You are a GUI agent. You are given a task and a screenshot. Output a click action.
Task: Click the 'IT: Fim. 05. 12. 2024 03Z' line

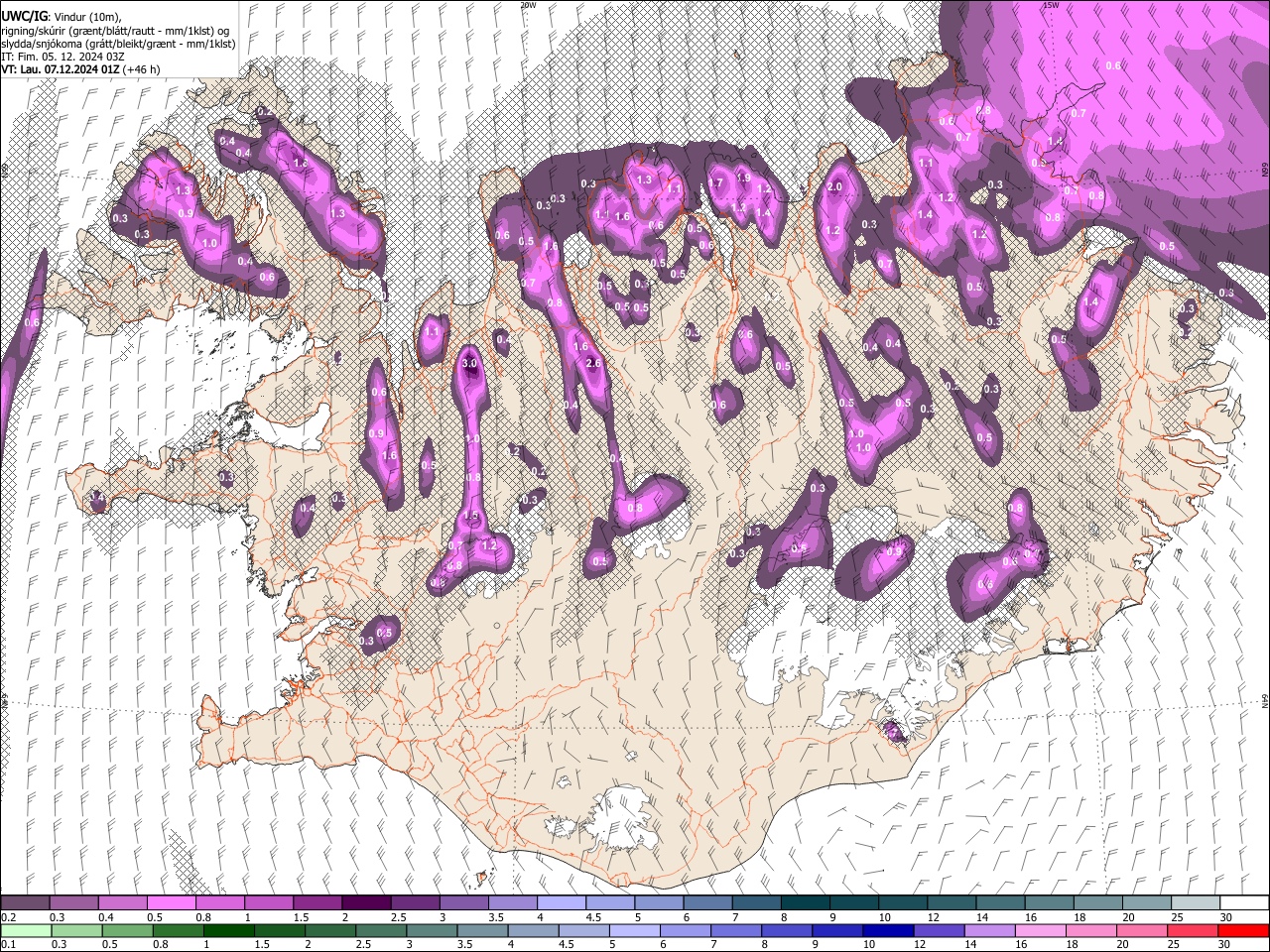tap(63, 57)
